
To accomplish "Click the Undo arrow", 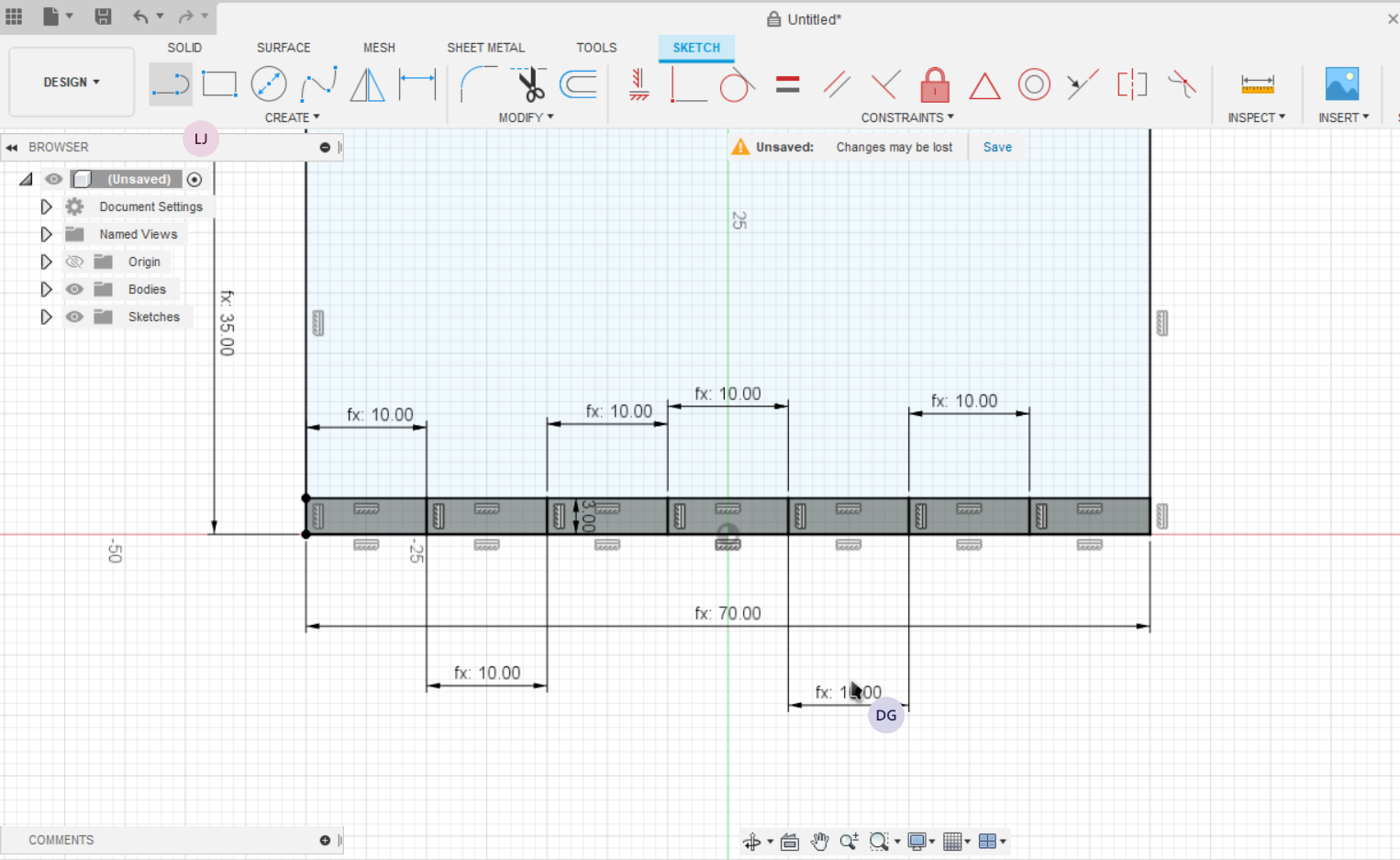I will (140, 17).
